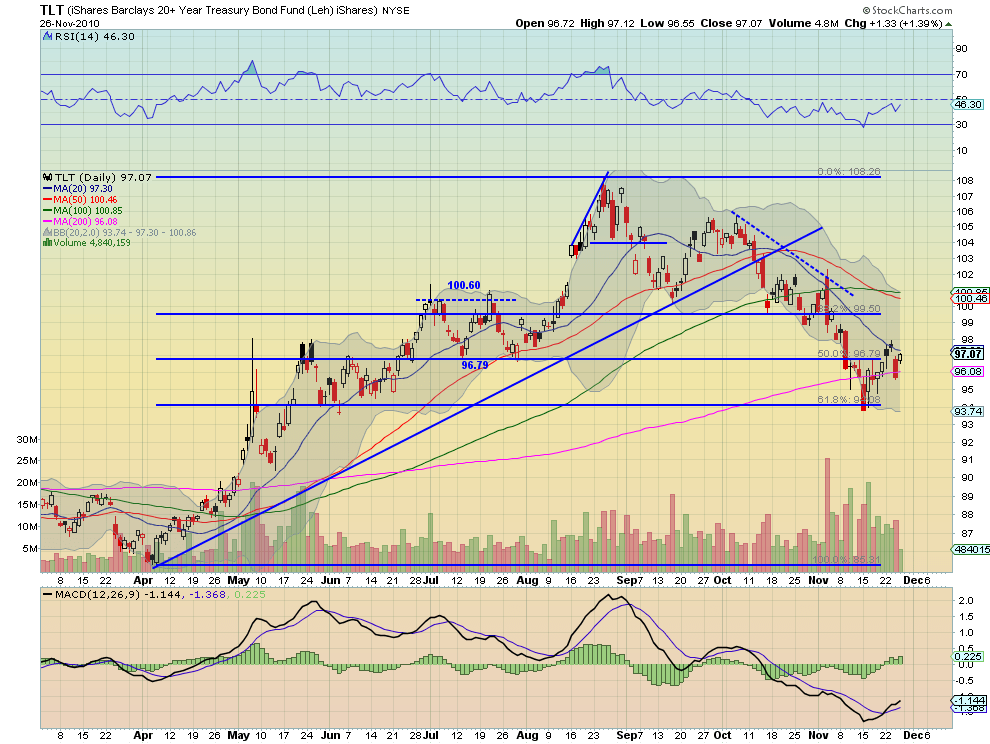Click the 46.30 RSI value tag on right axis
The height and width of the screenshot is (744, 990).
(968, 105)
